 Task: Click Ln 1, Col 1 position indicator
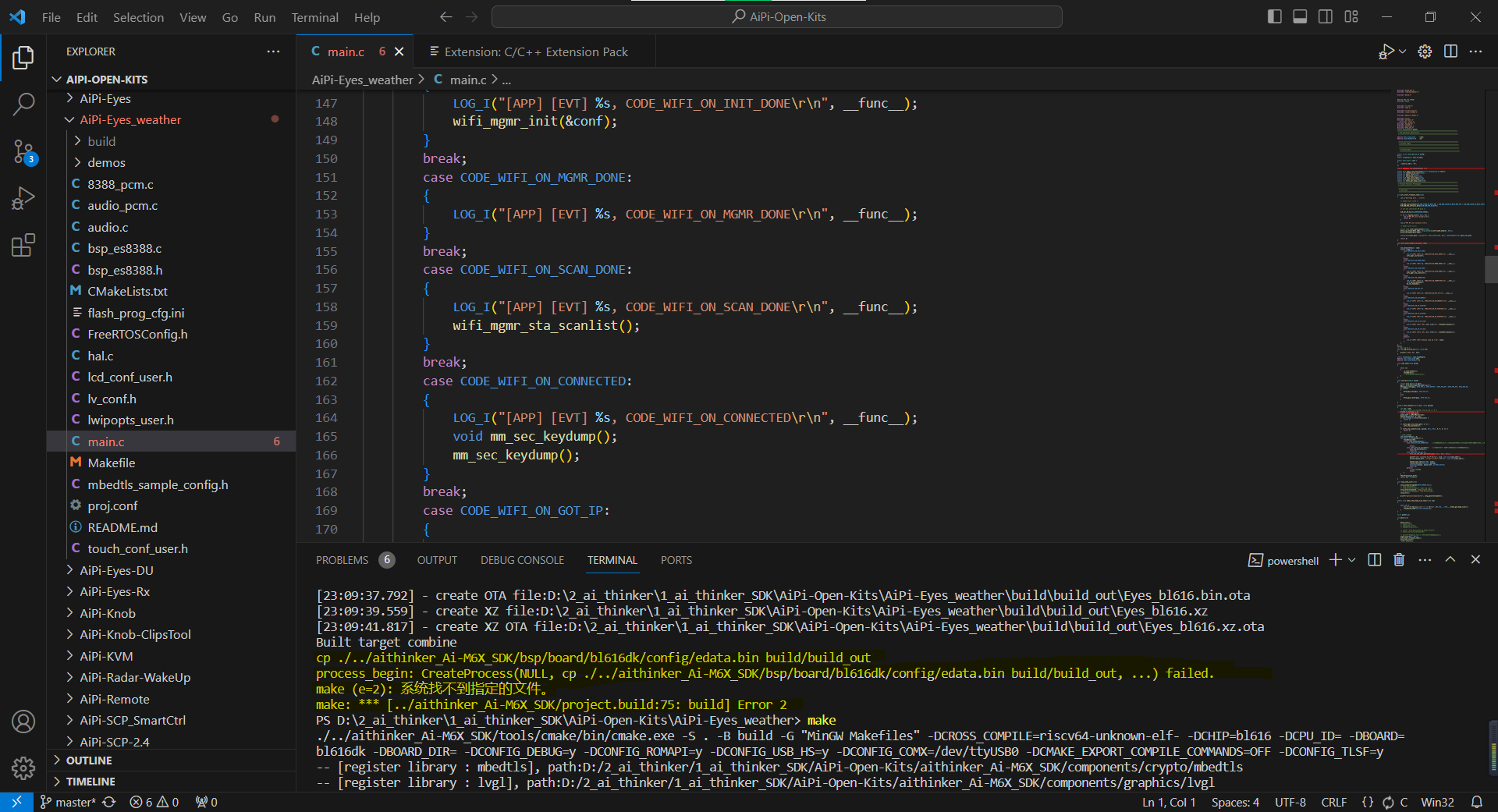click(x=1169, y=802)
